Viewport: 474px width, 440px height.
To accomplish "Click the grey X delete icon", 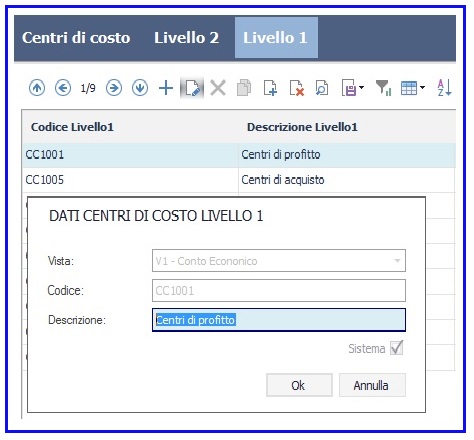I will click(x=218, y=88).
